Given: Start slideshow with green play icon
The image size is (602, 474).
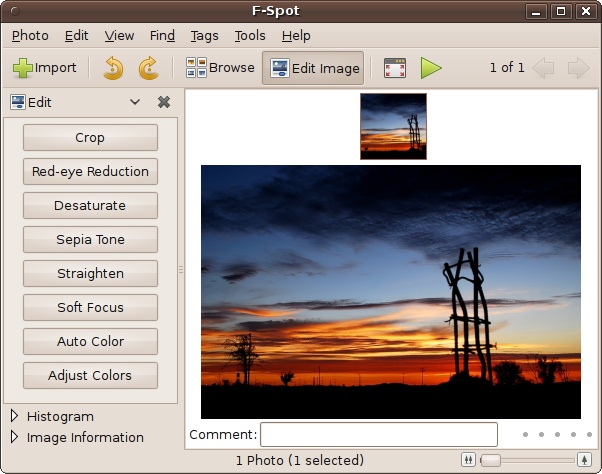Looking at the screenshot, I should (431, 68).
